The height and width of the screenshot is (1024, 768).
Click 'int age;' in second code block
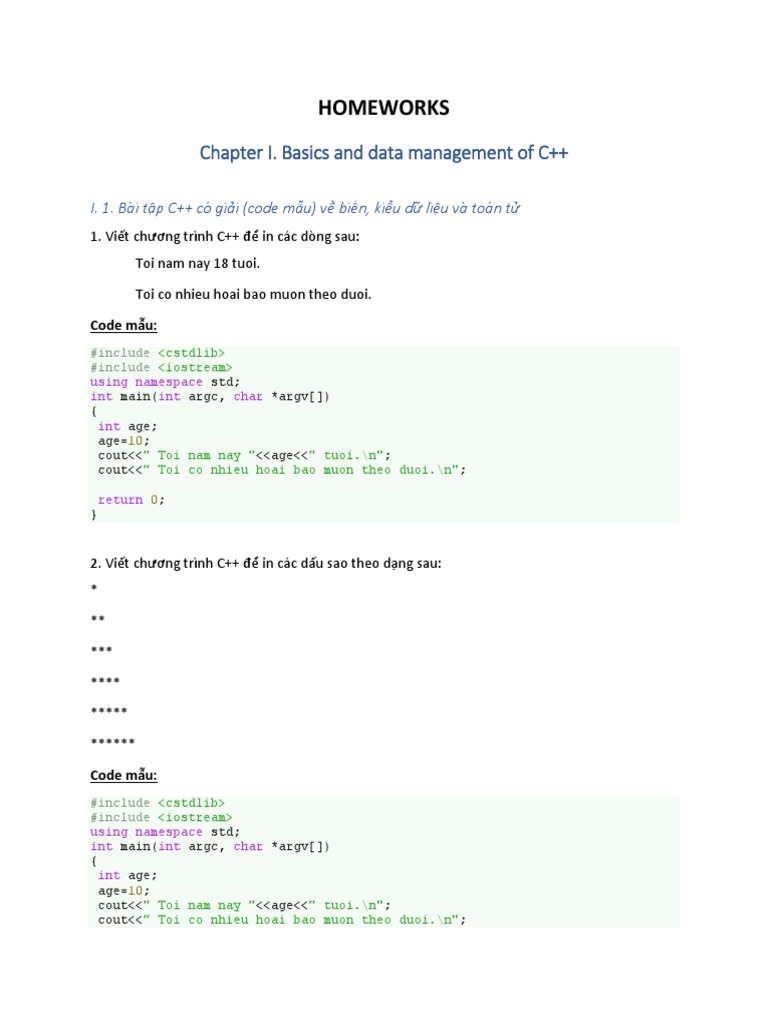point(127,876)
